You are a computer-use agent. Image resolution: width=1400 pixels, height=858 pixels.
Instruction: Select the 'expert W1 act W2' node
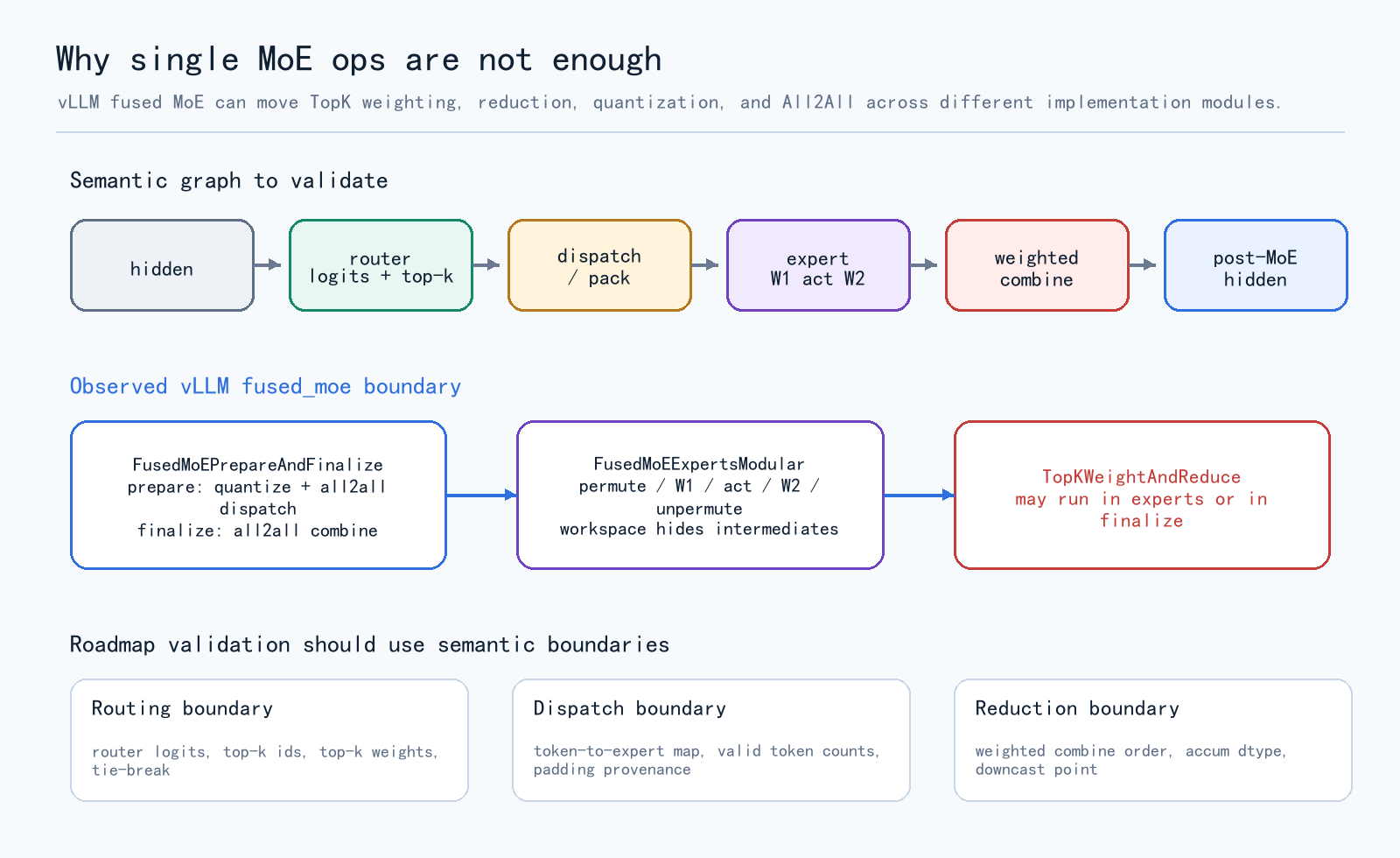click(x=818, y=265)
